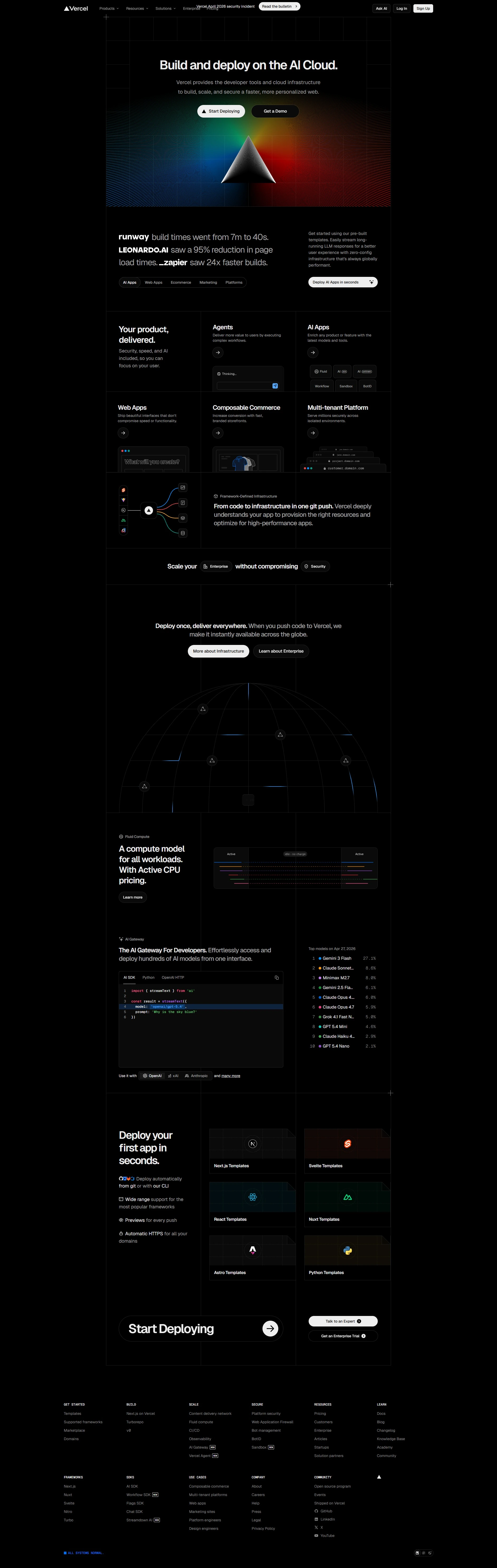Select the OpenAI provider toggle

pos(152,1075)
